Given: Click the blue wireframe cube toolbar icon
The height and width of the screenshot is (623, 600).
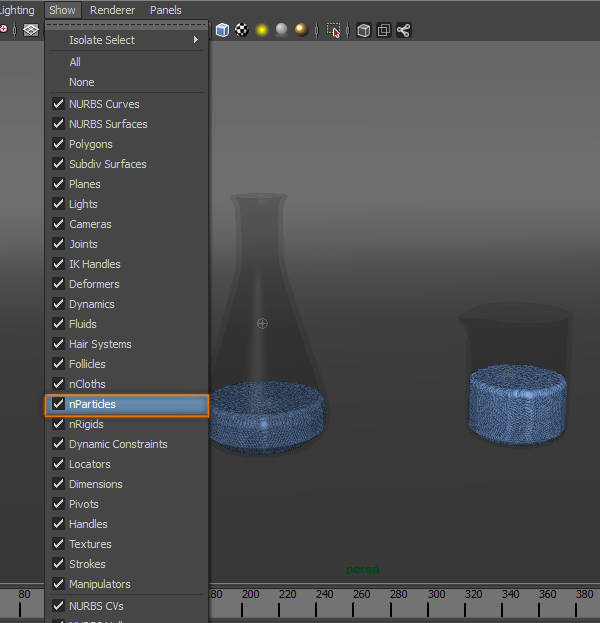Looking at the screenshot, I should tap(222, 30).
